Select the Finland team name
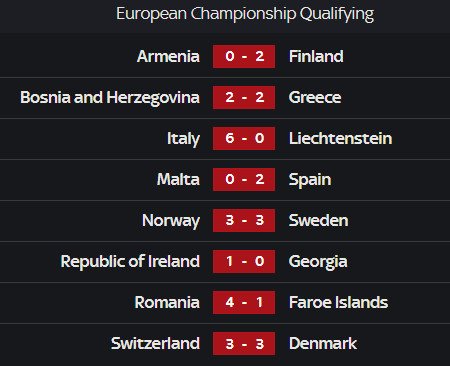The image size is (450, 366). (316, 56)
